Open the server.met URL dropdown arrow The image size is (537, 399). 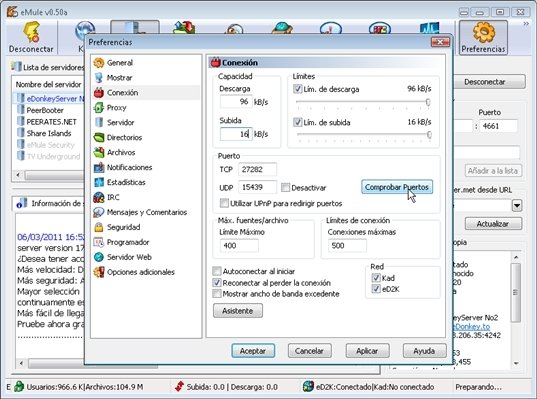[517, 205]
